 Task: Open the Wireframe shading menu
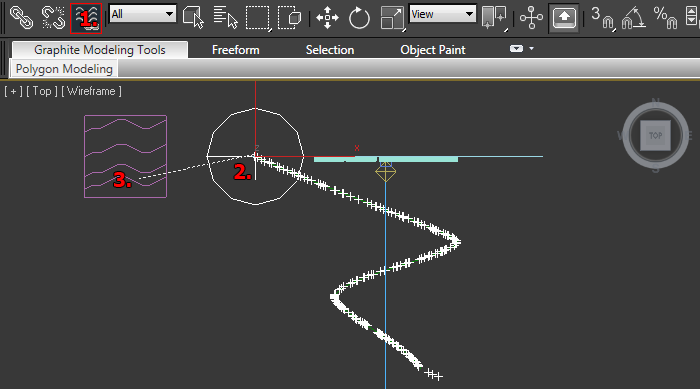[x=91, y=91]
